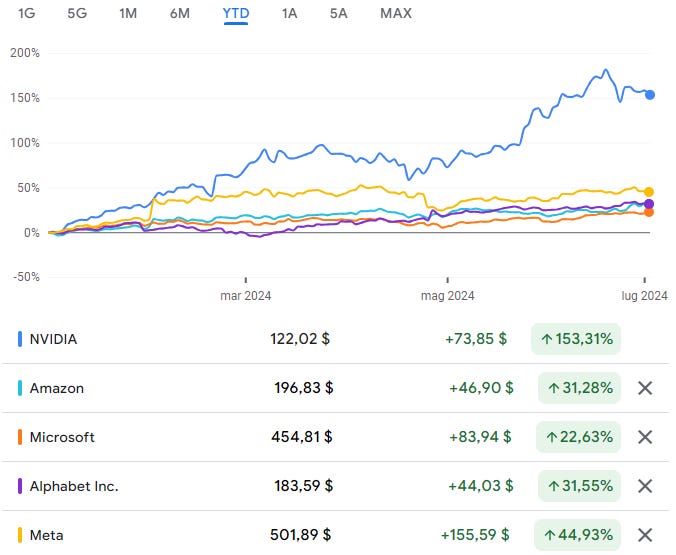Click Meta's 44,93% gain badge
Viewport: 676px width, 555px height.
pyautogui.click(x=577, y=535)
